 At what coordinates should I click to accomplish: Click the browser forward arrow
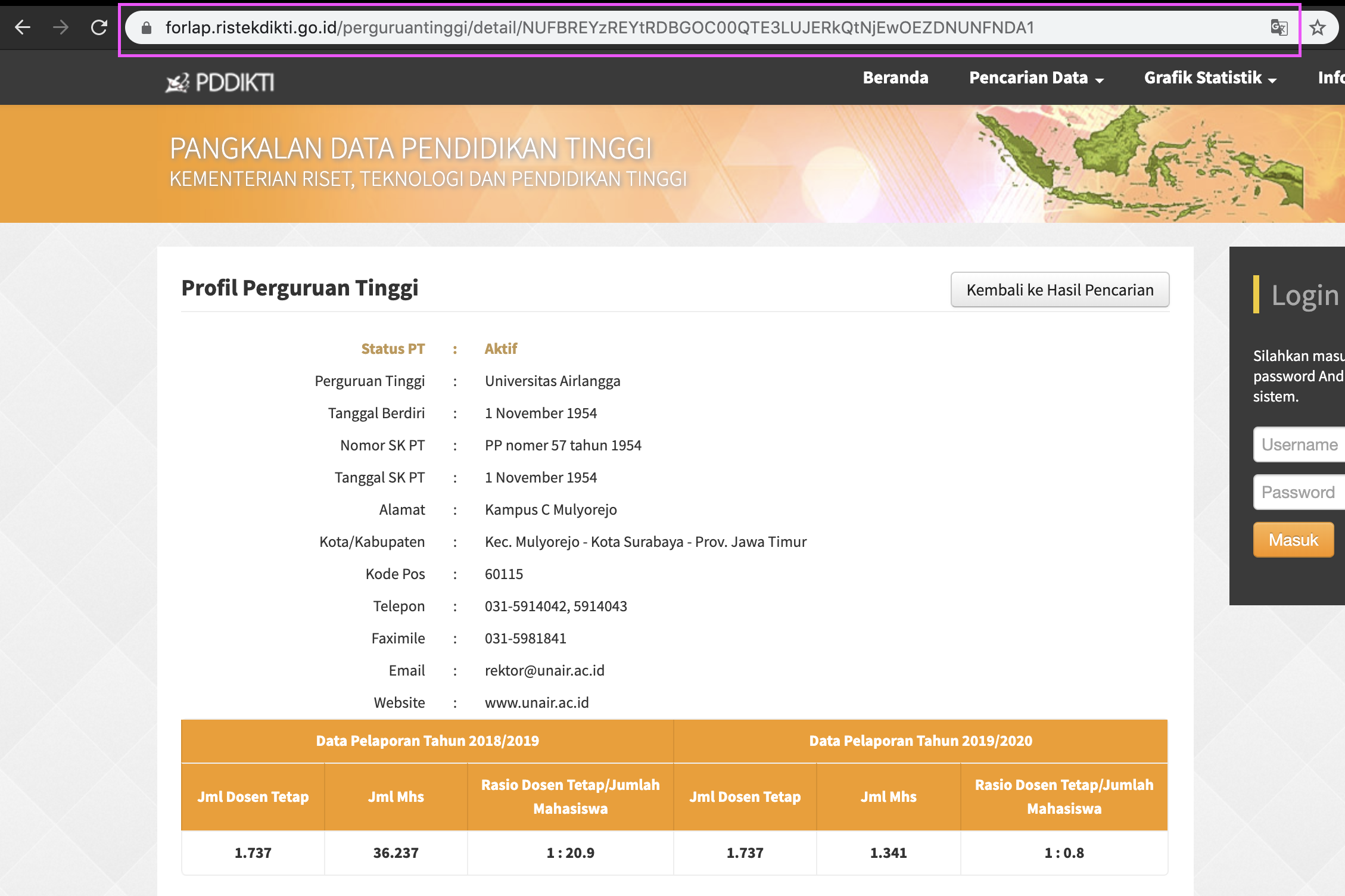click(61, 27)
